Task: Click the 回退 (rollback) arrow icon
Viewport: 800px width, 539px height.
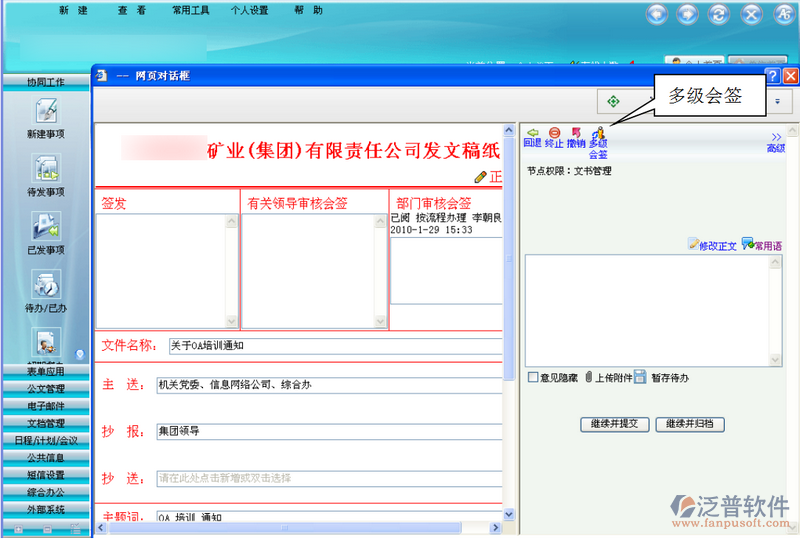Action: pyautogui.click(x=532, y=132)
